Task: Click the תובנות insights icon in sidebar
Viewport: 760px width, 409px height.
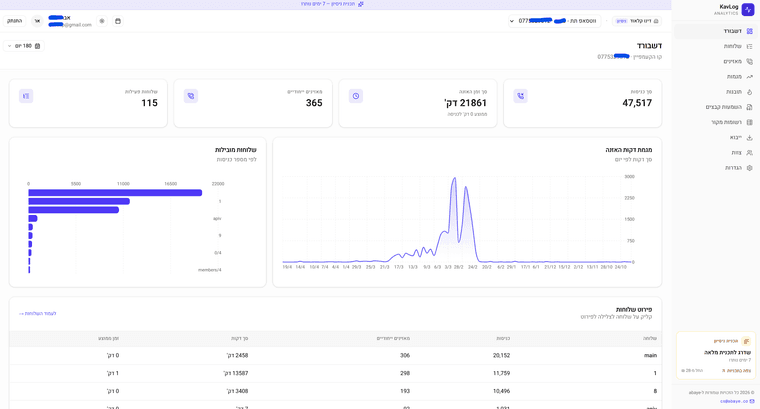Action: click(749, 92)
